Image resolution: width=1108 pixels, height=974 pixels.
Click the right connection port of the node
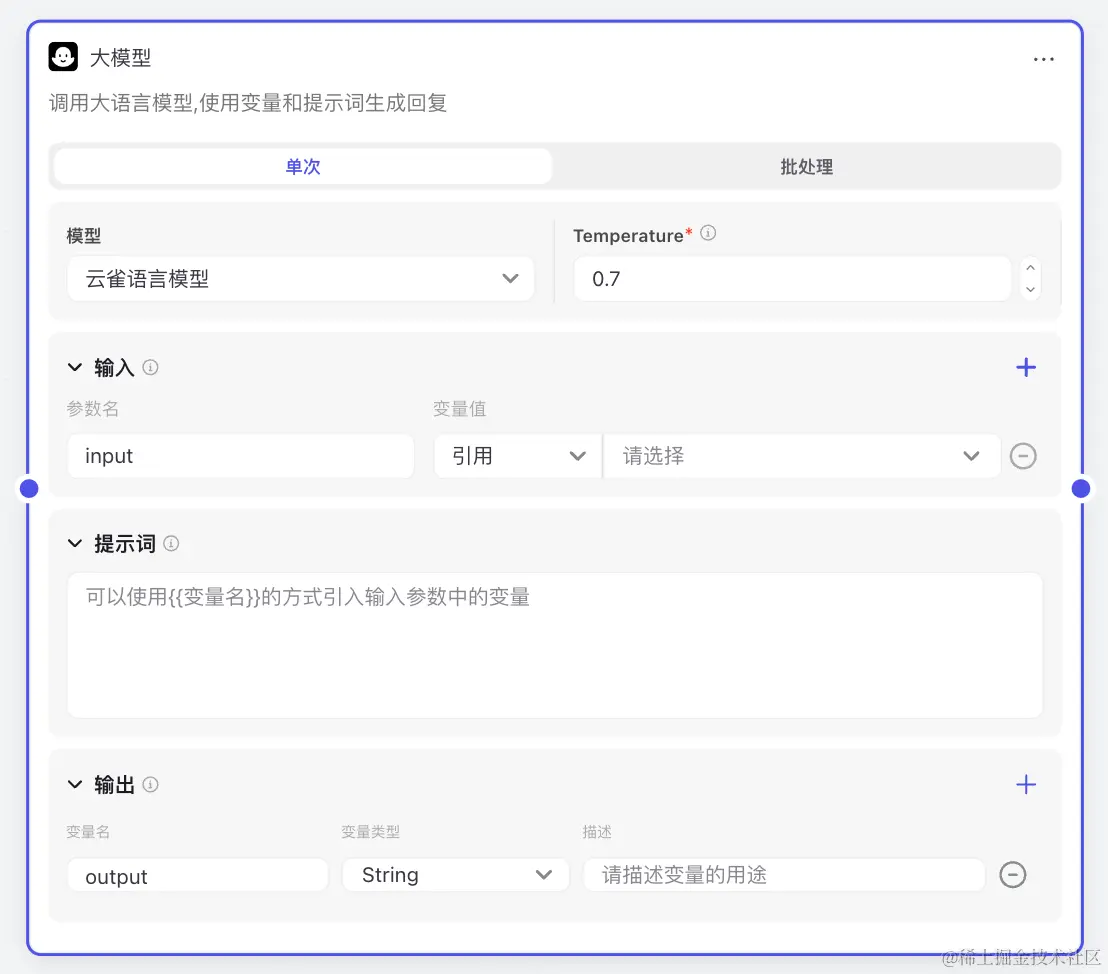pyautogui.click(x=1080, y=488)
